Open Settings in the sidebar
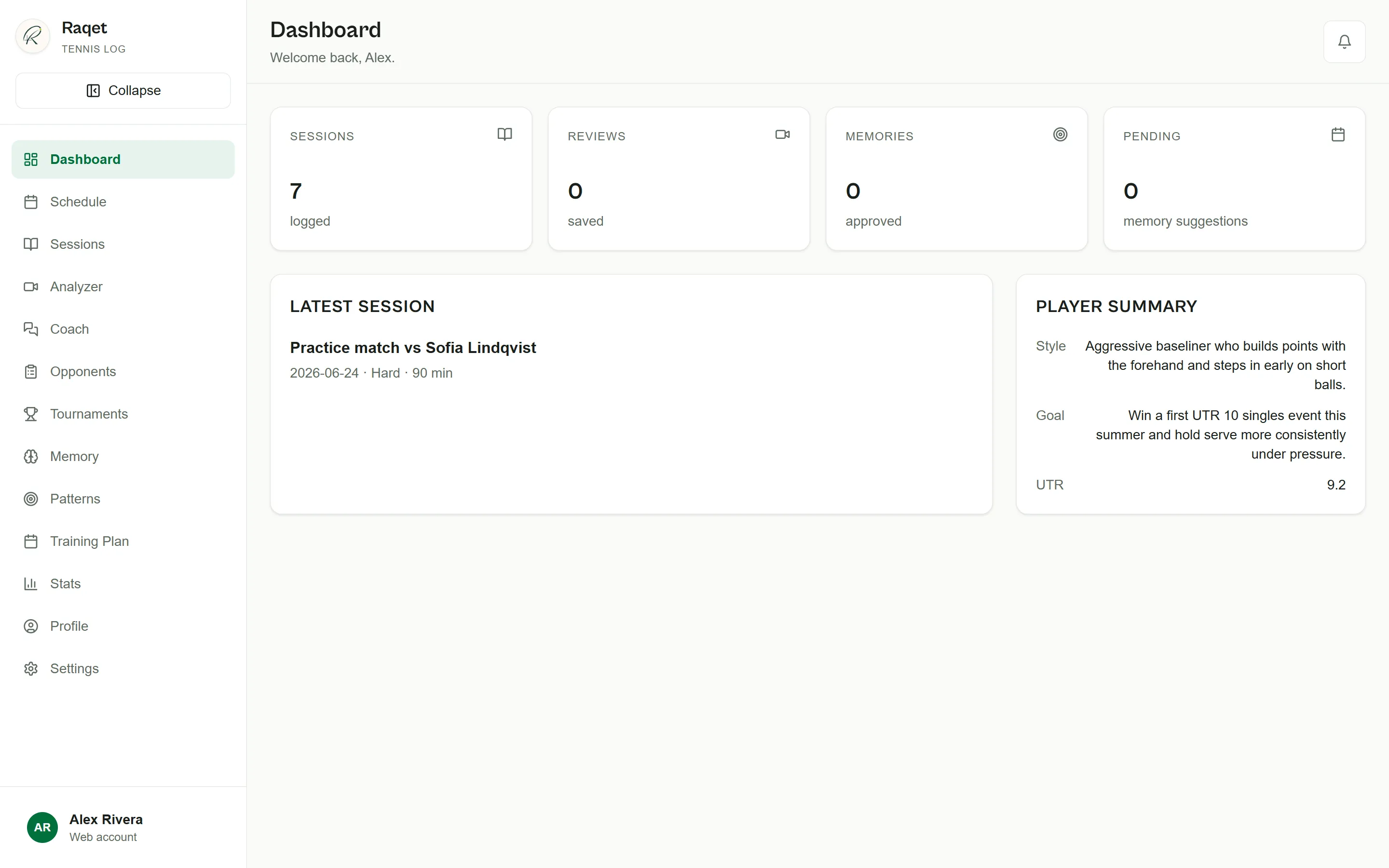The width and height of the screenshot is (1389, 868). point(123,669)
